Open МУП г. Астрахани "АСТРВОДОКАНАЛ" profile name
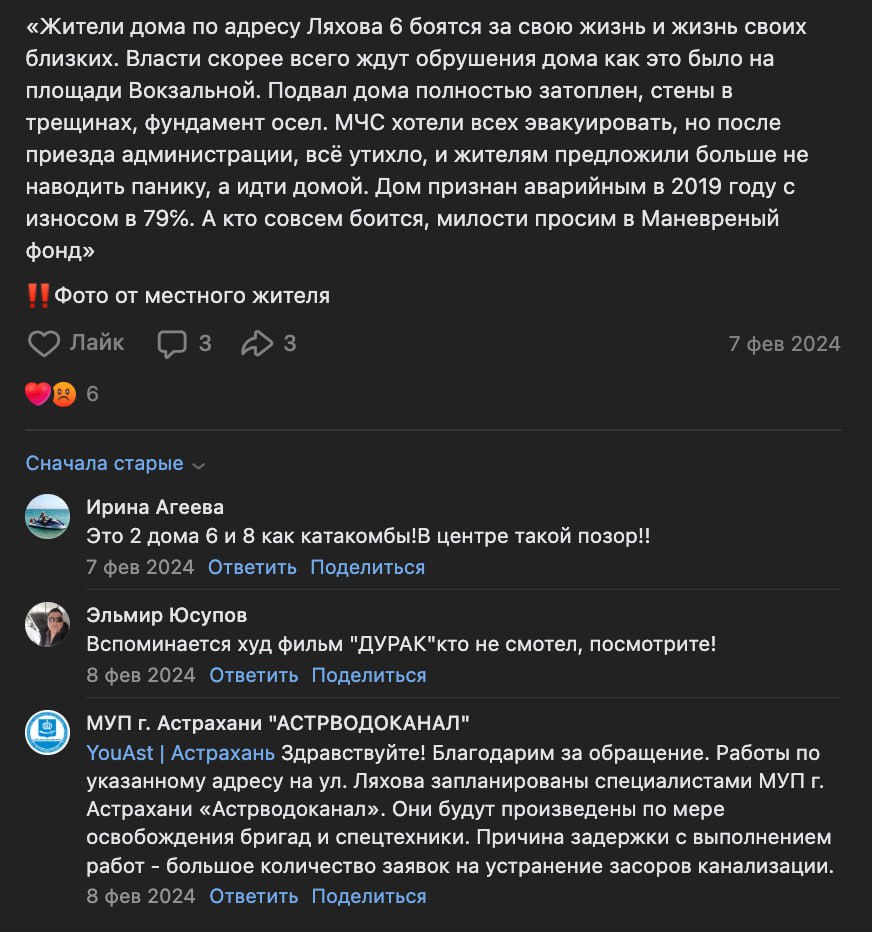 pos(278,723)
